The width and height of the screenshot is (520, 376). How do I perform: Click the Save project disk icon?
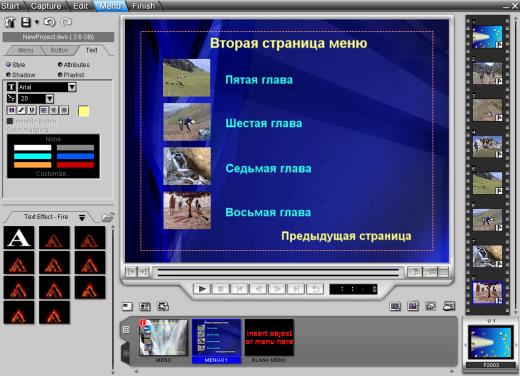26,22
